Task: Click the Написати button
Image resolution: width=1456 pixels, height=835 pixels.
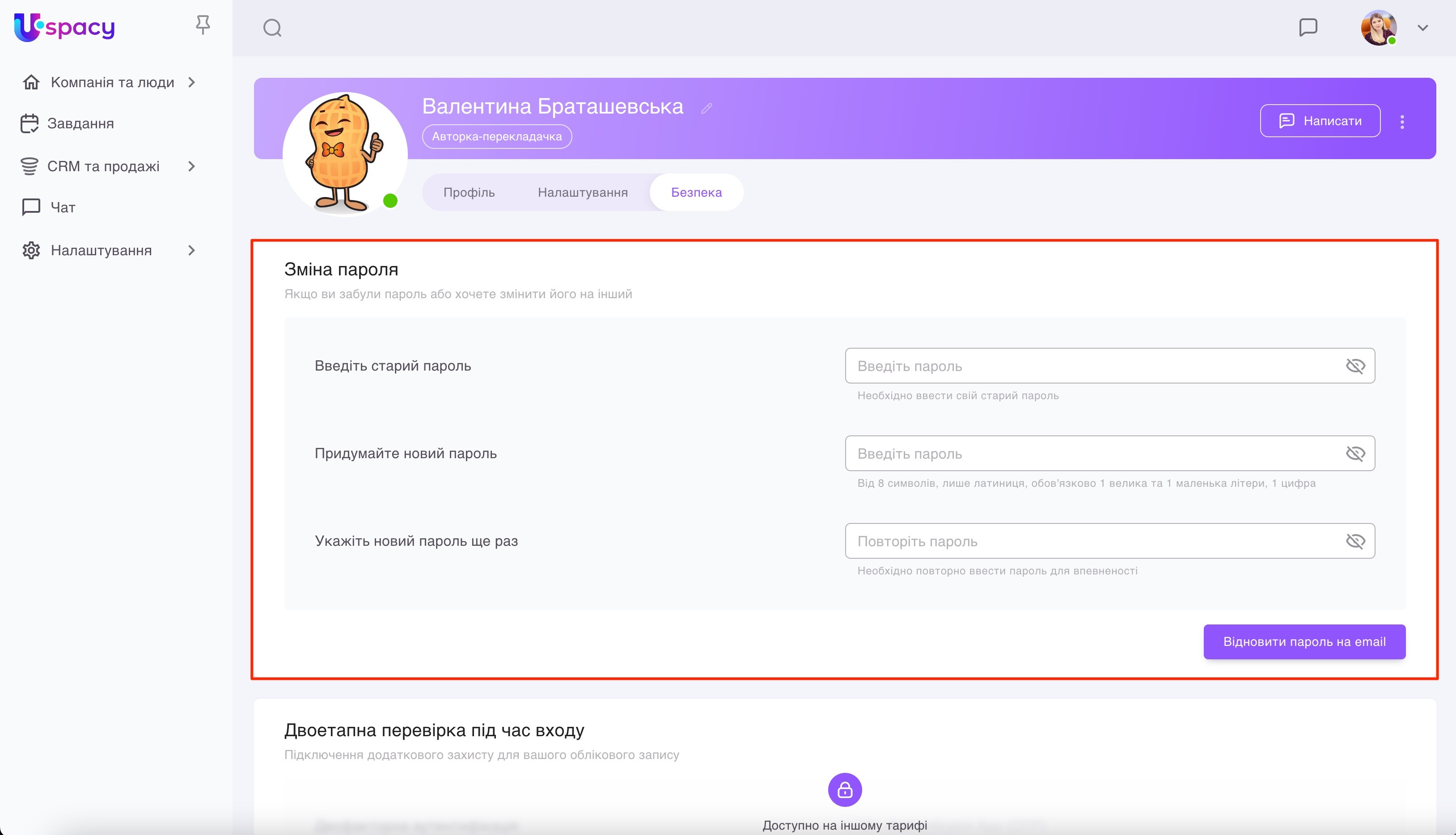Action: click(1320, 120)
